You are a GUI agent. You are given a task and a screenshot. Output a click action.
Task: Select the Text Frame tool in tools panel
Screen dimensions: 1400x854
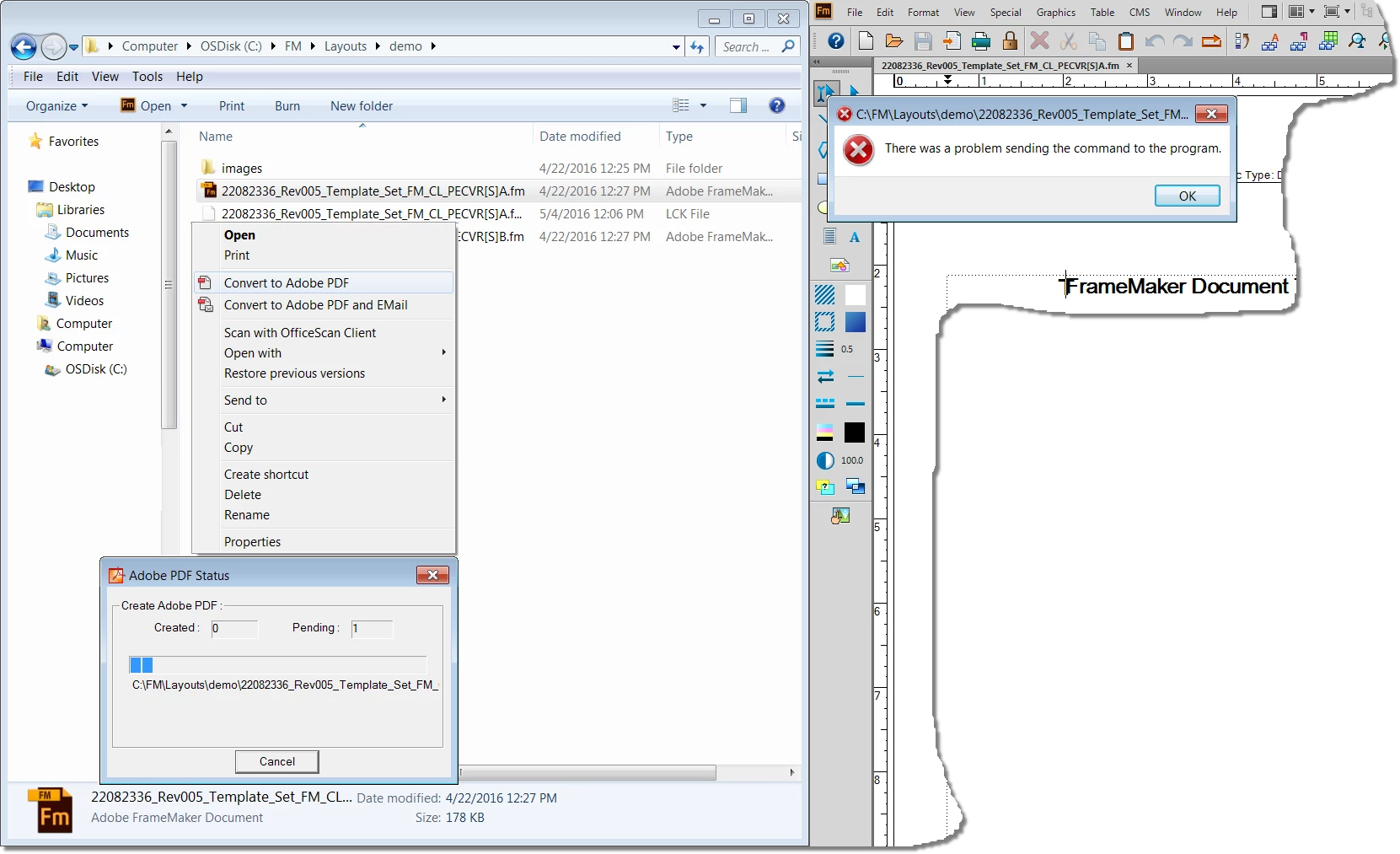pyautogui.click(x=829, y=237)
